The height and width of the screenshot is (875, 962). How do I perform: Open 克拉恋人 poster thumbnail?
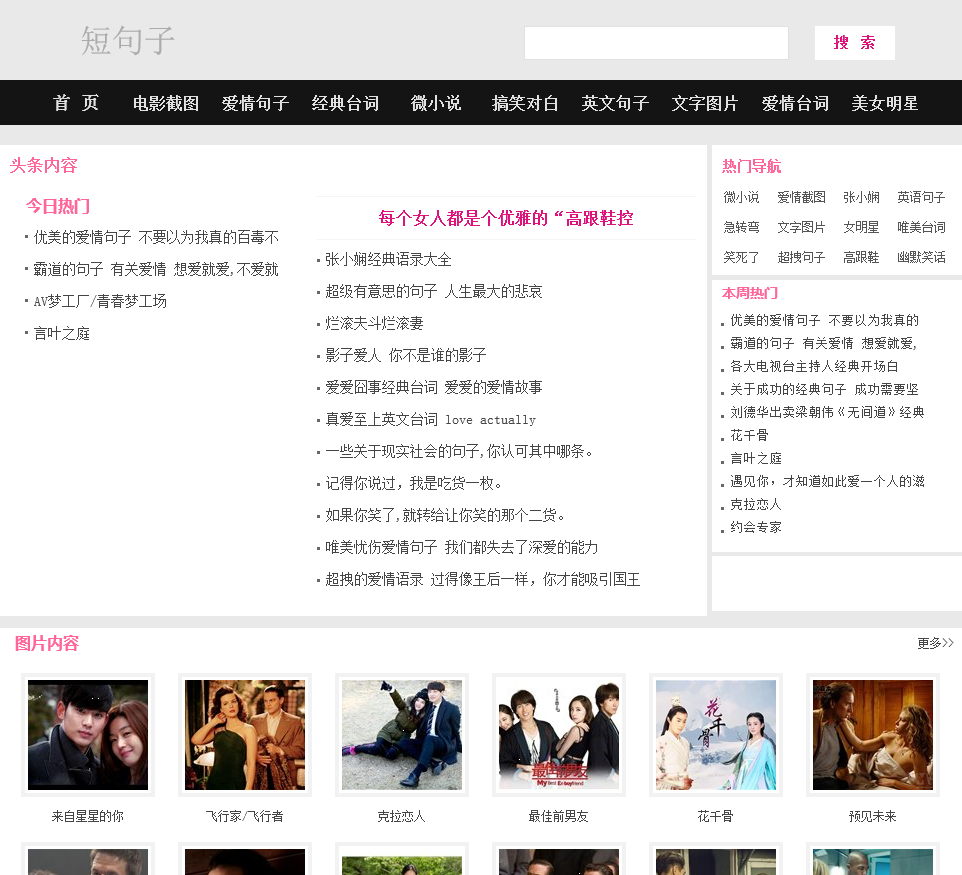coord(402,734)
